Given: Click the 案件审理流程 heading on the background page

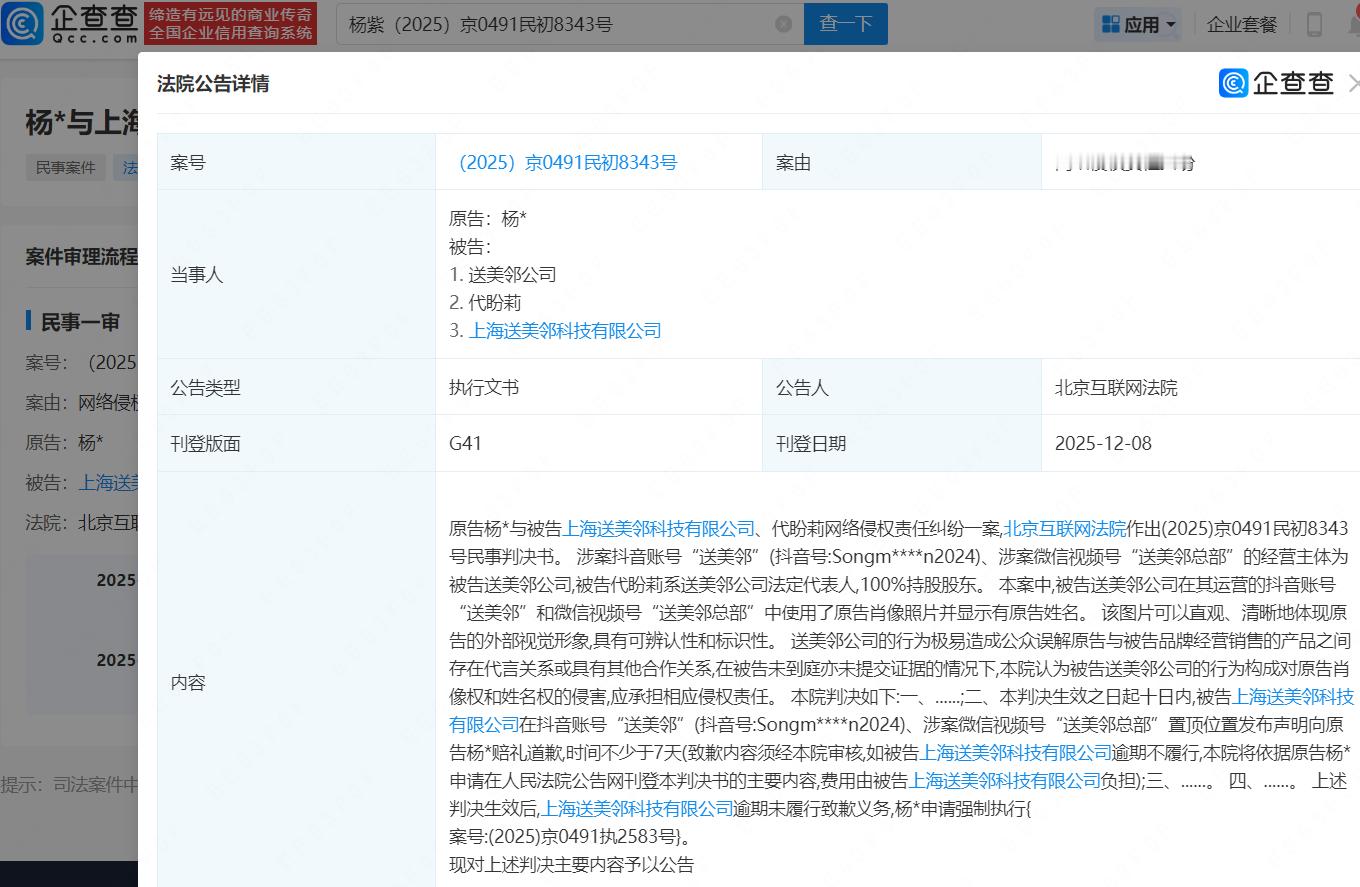Looking at the screenshot, I should 82,257.
